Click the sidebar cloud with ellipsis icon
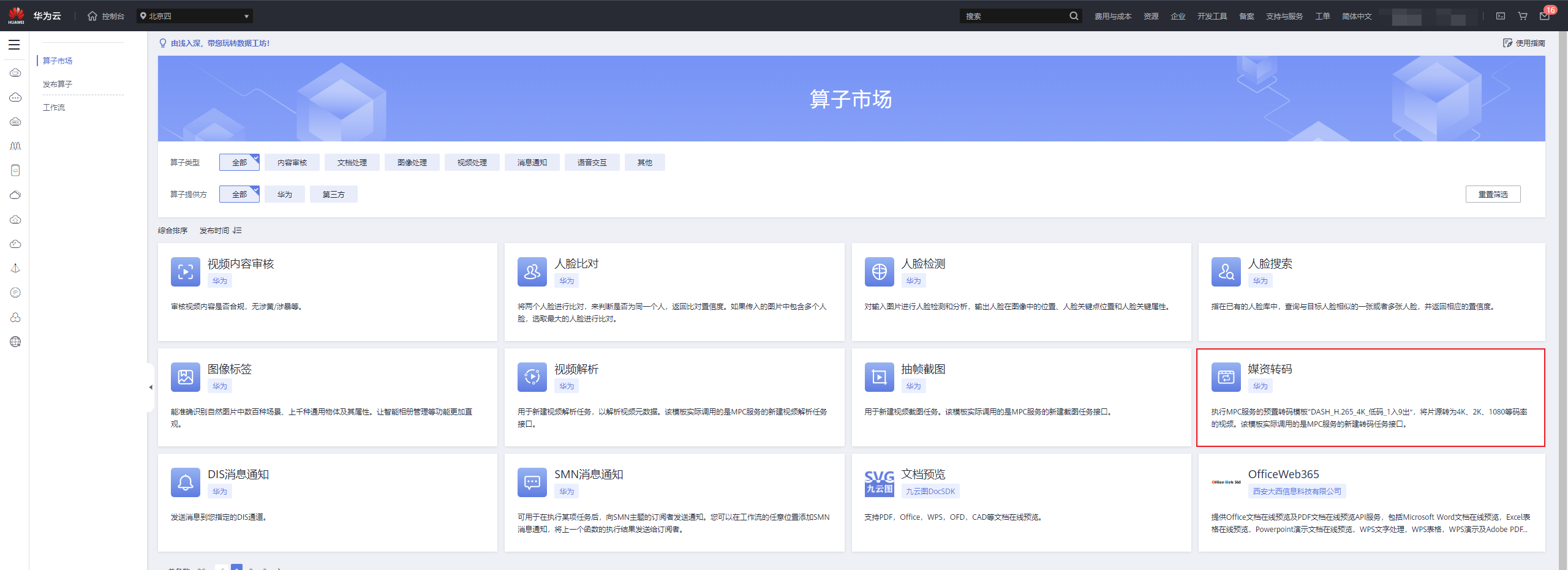1568x570 pixels. point(15,97)
